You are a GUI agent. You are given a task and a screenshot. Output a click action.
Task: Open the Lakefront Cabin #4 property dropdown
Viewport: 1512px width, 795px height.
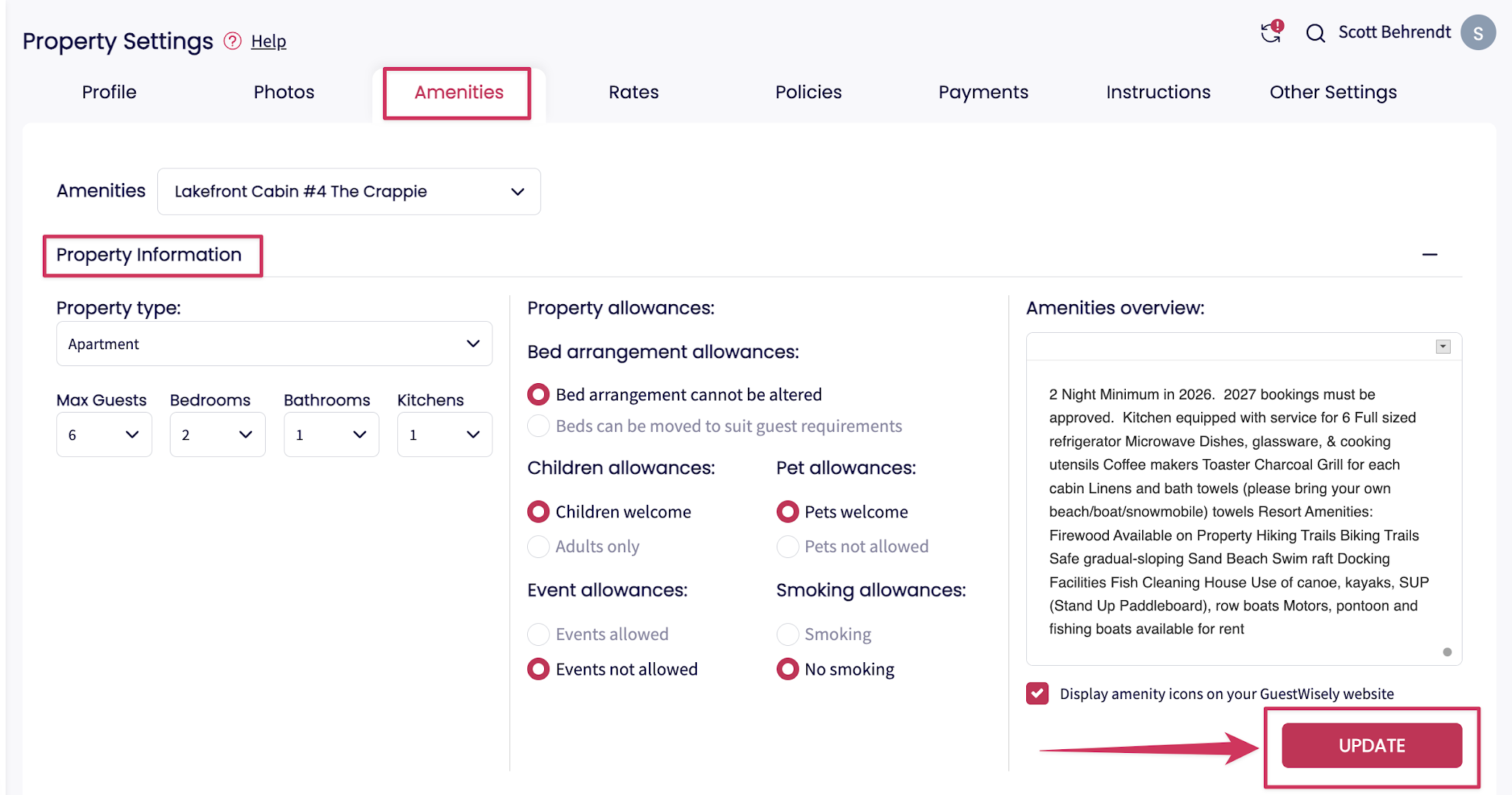coord(349,191)
